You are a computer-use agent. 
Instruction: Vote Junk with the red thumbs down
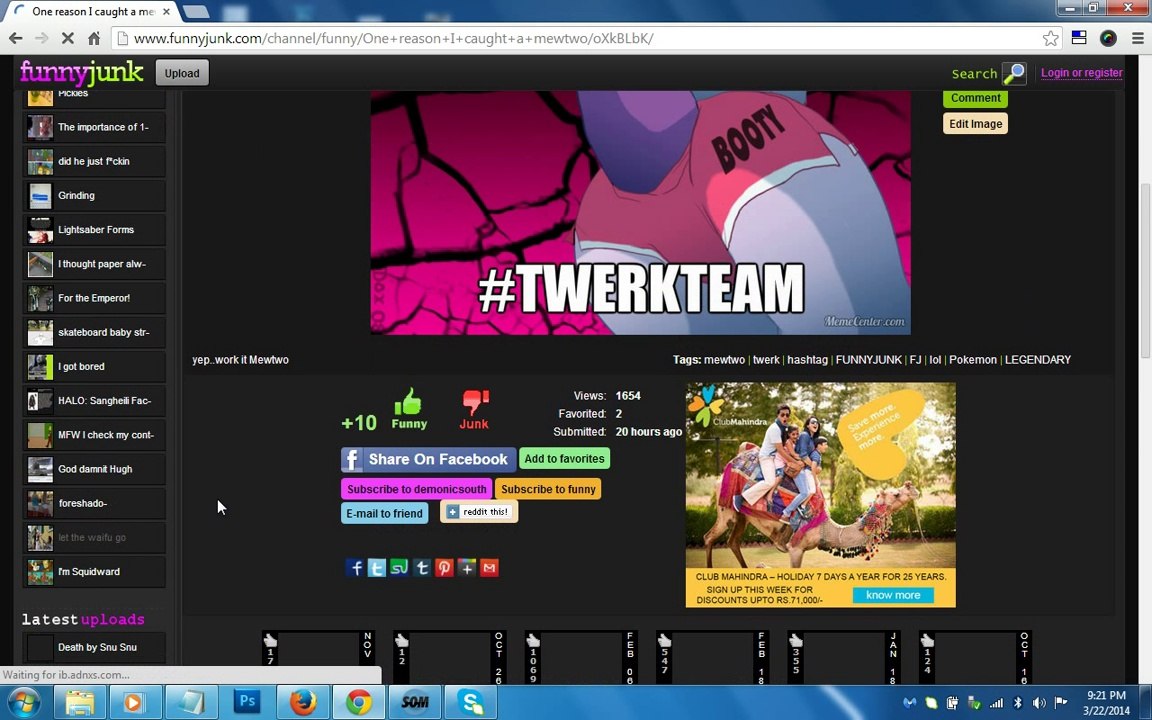475,409
